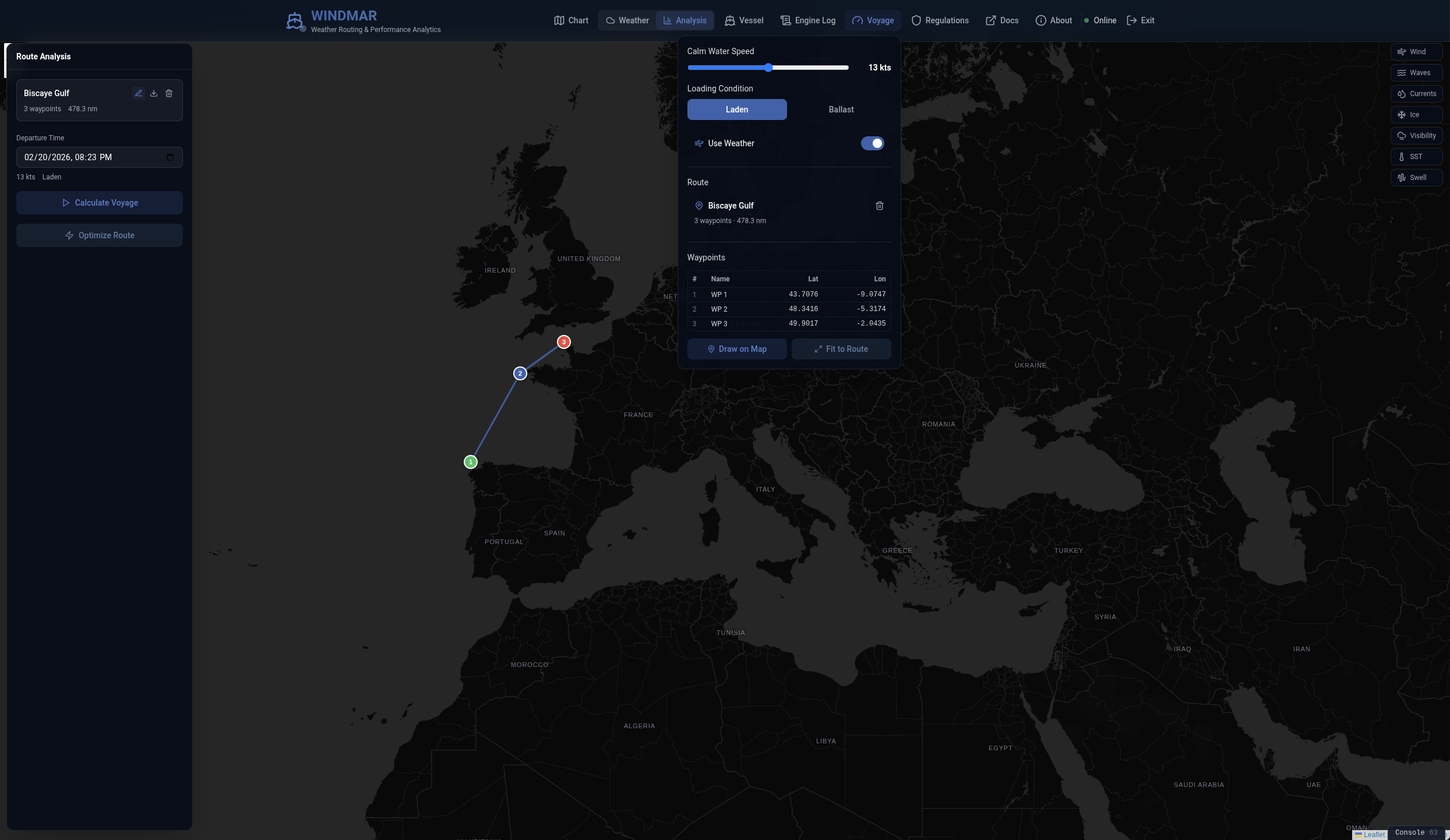
Task: Toggle the Currents map layer
Action: coord(1416,94)
